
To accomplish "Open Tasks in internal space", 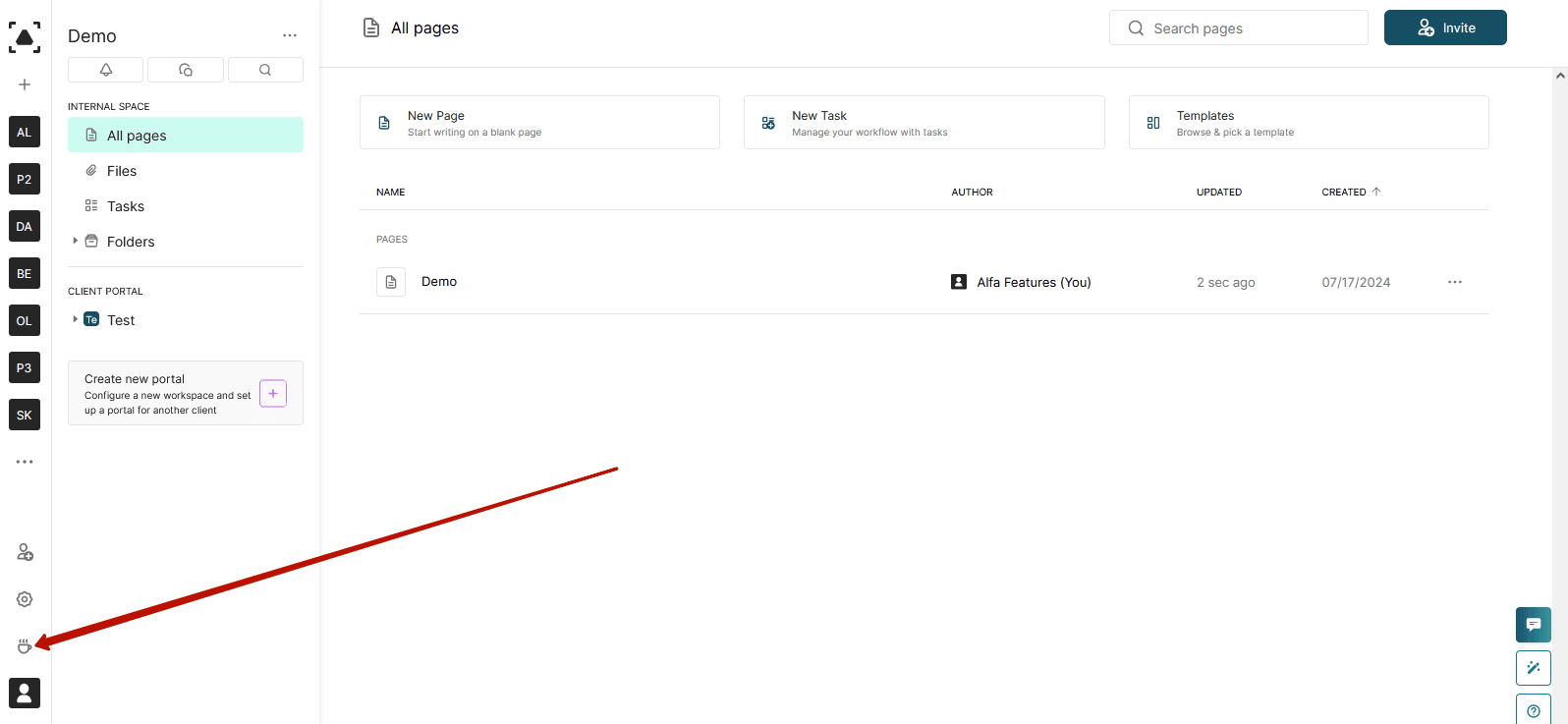I will 186,206.
